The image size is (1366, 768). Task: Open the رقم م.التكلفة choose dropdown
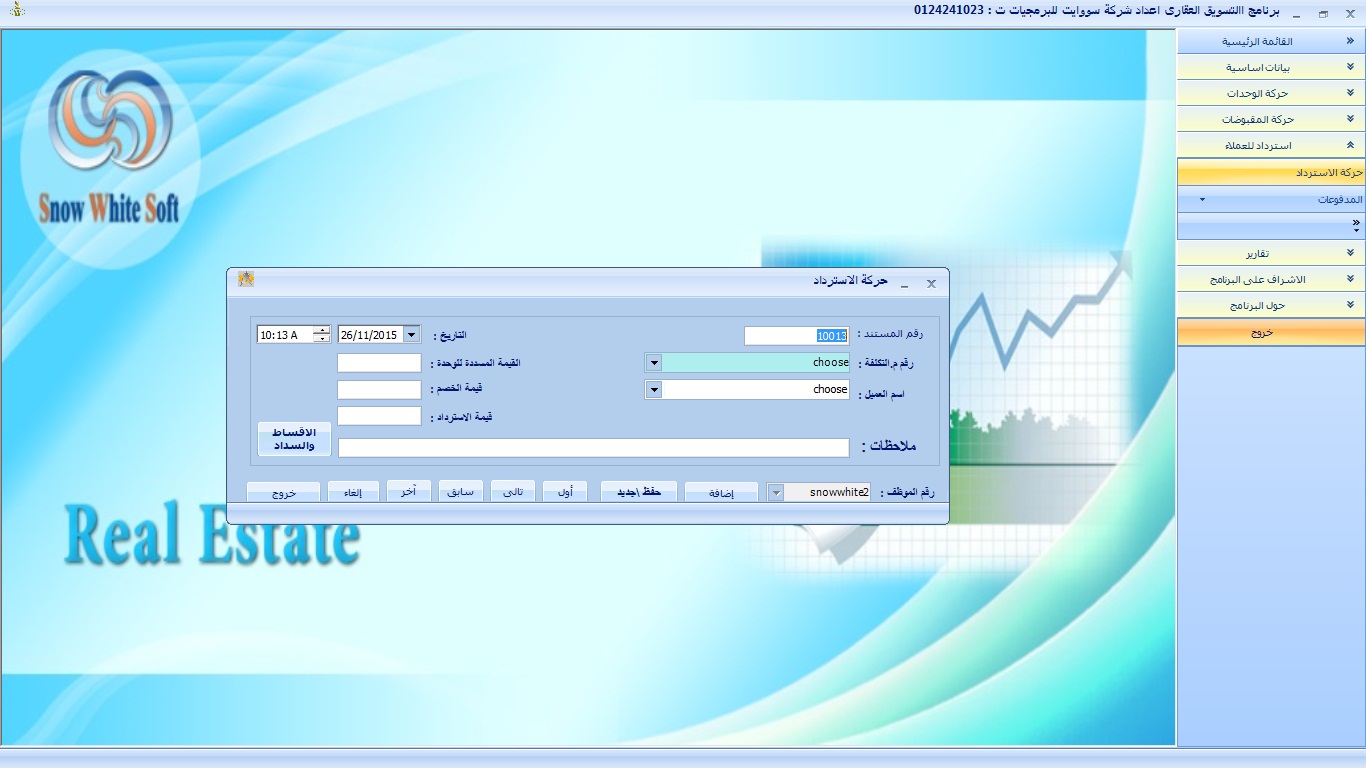point(654,363)
